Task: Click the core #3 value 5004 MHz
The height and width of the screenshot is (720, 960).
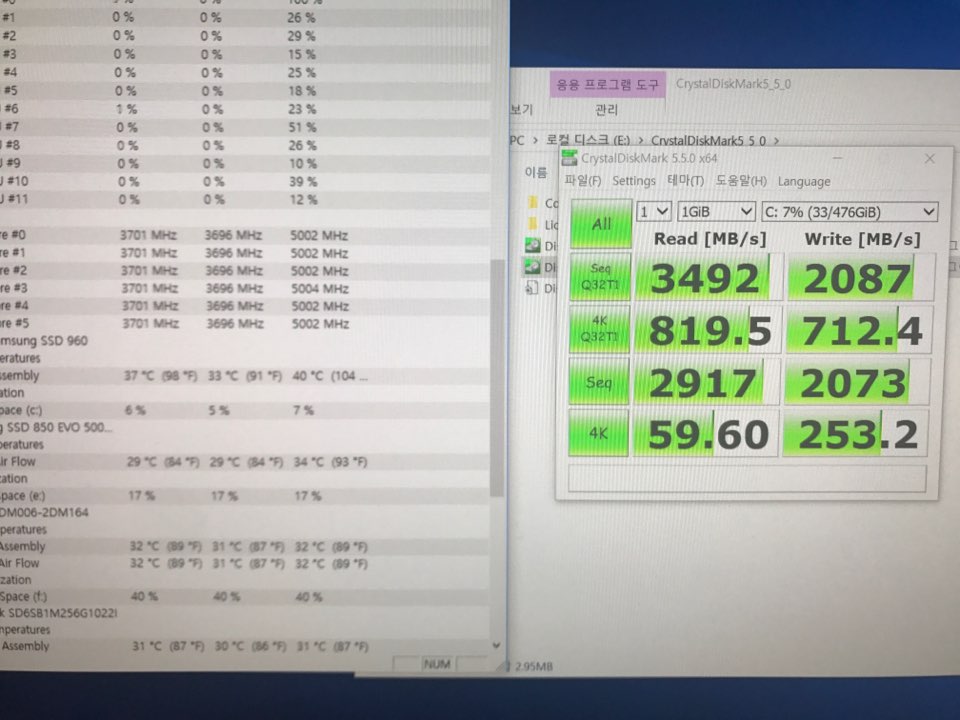Action: [319, 288]
